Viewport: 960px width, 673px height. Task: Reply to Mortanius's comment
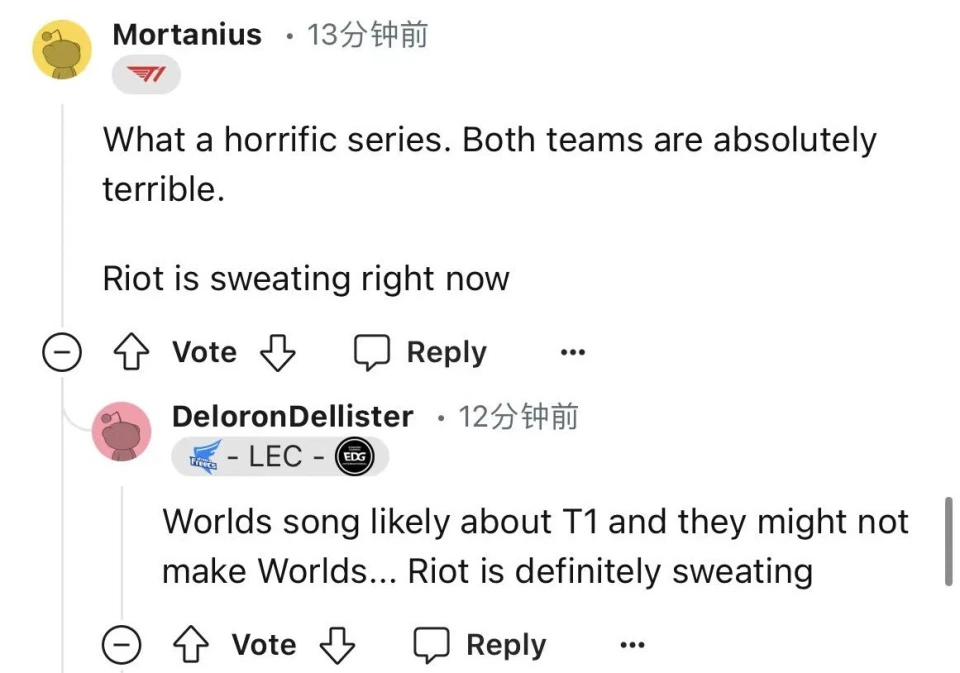pyautogui.click(x=420, y=353)
